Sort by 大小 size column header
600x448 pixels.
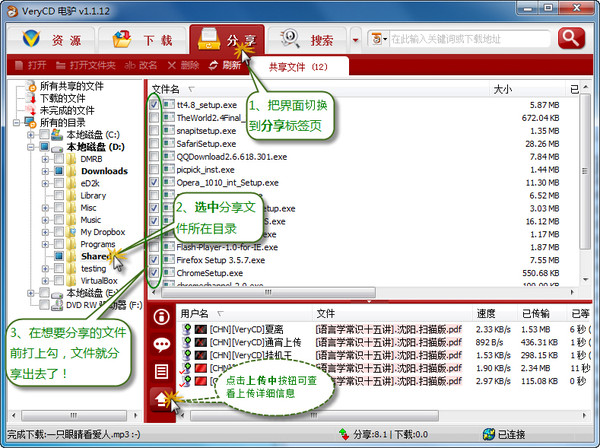502,90
